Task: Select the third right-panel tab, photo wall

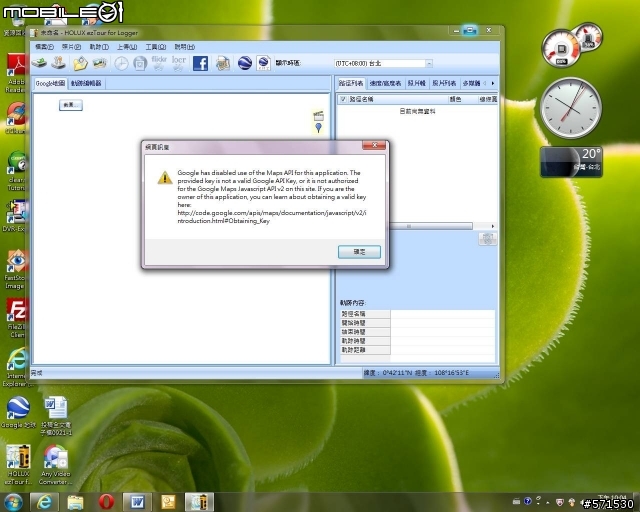Action: pos(416,83)
